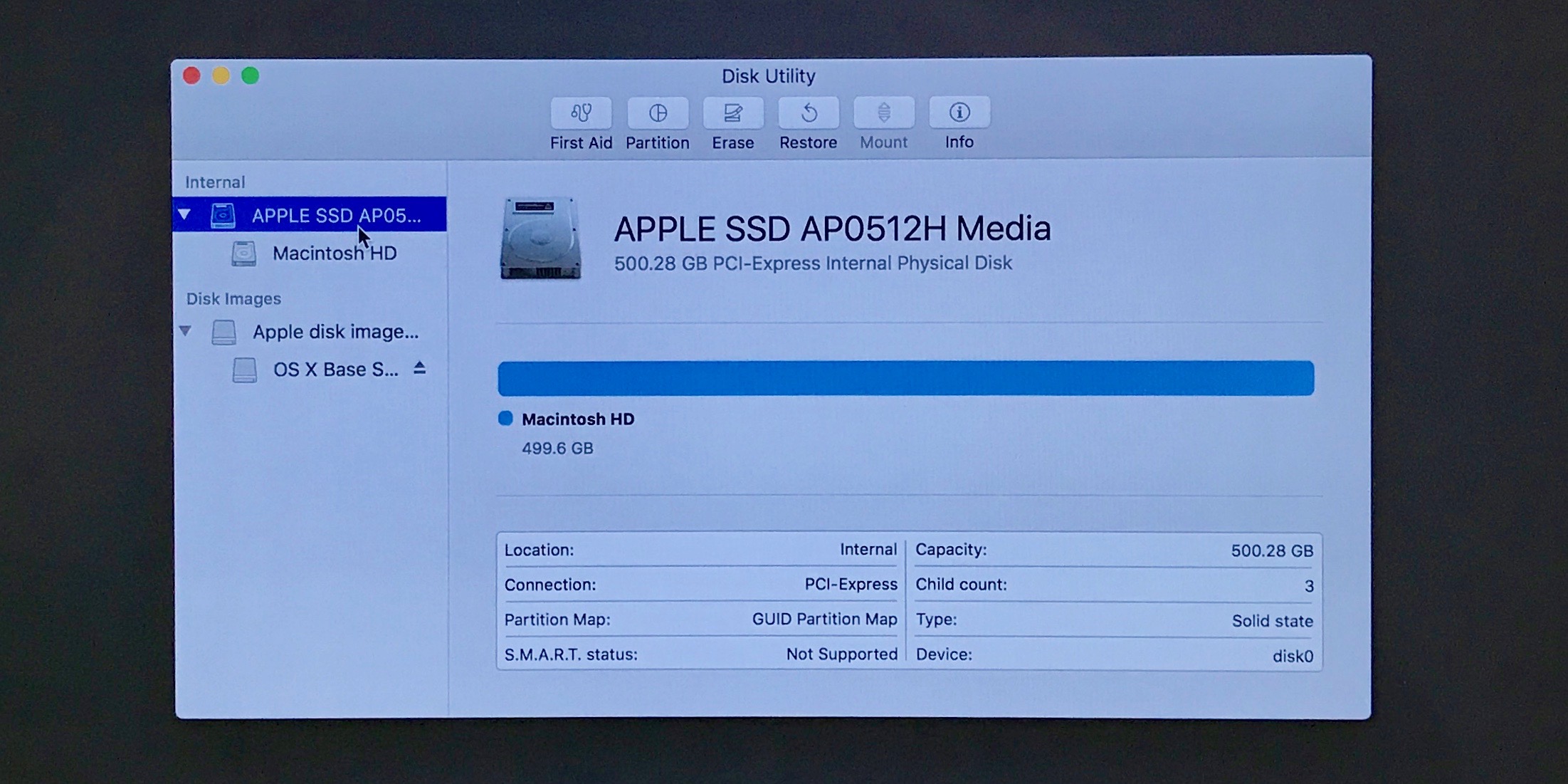Collapse the APPLE SSD disclosure triangle
The image size is (1568, 784).
pyautogui.click(x=186, y=215)
